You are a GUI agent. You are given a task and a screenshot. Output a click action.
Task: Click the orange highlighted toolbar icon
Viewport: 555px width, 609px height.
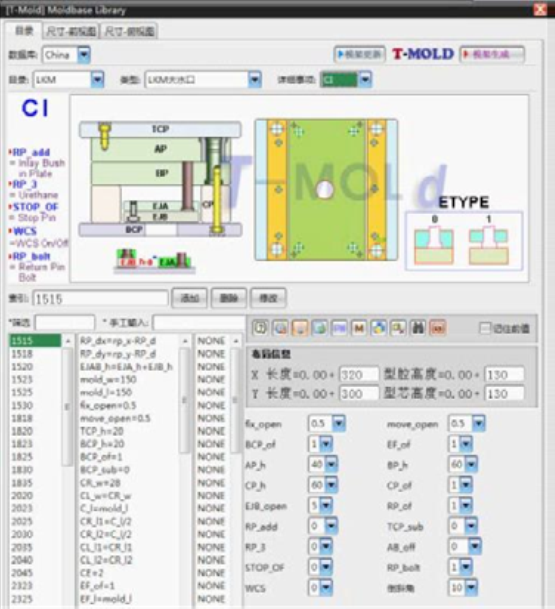click(300, 328)
